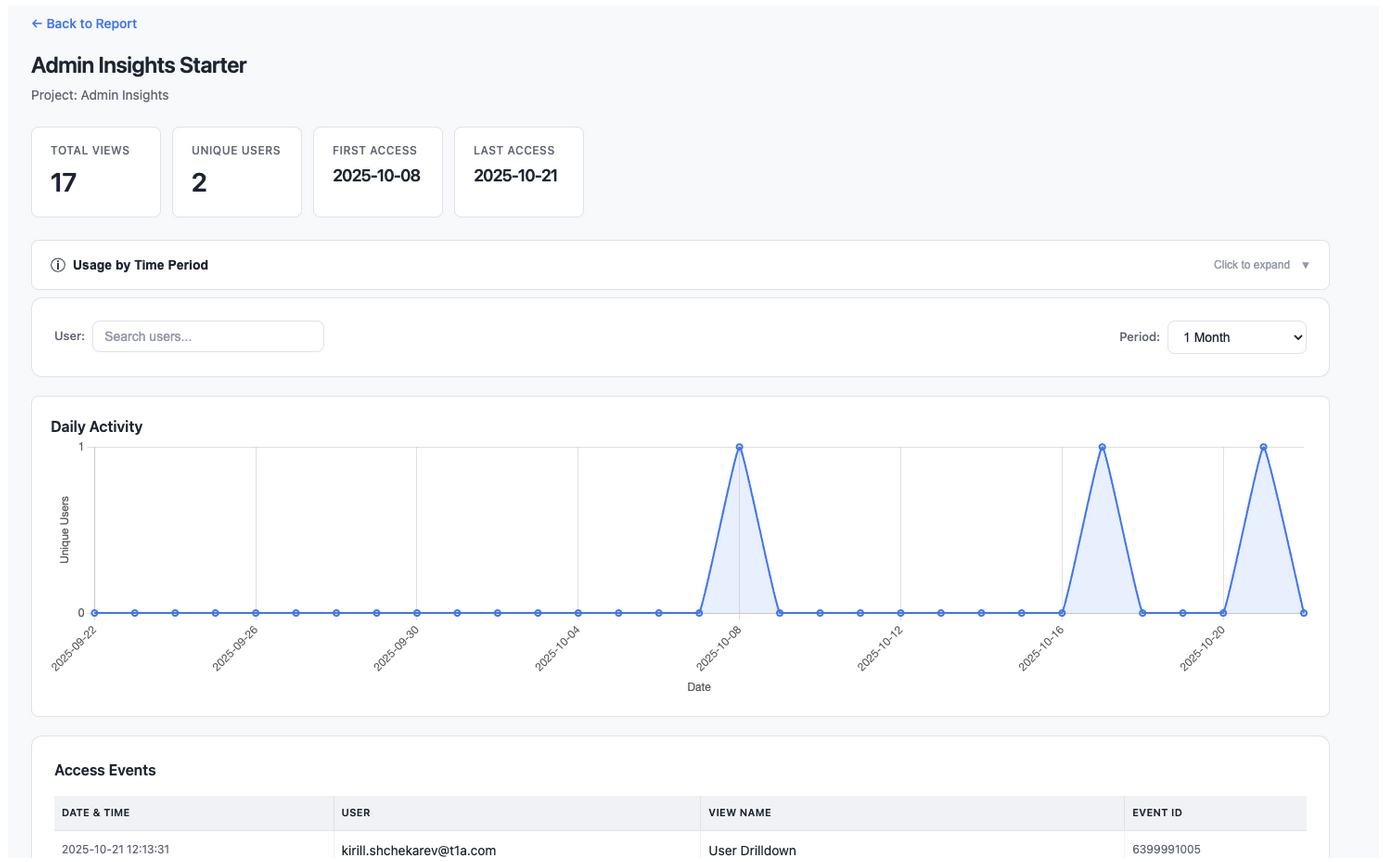Click the User column header
The height and width of the screenshot is (862, 1384).
(356, 813)
